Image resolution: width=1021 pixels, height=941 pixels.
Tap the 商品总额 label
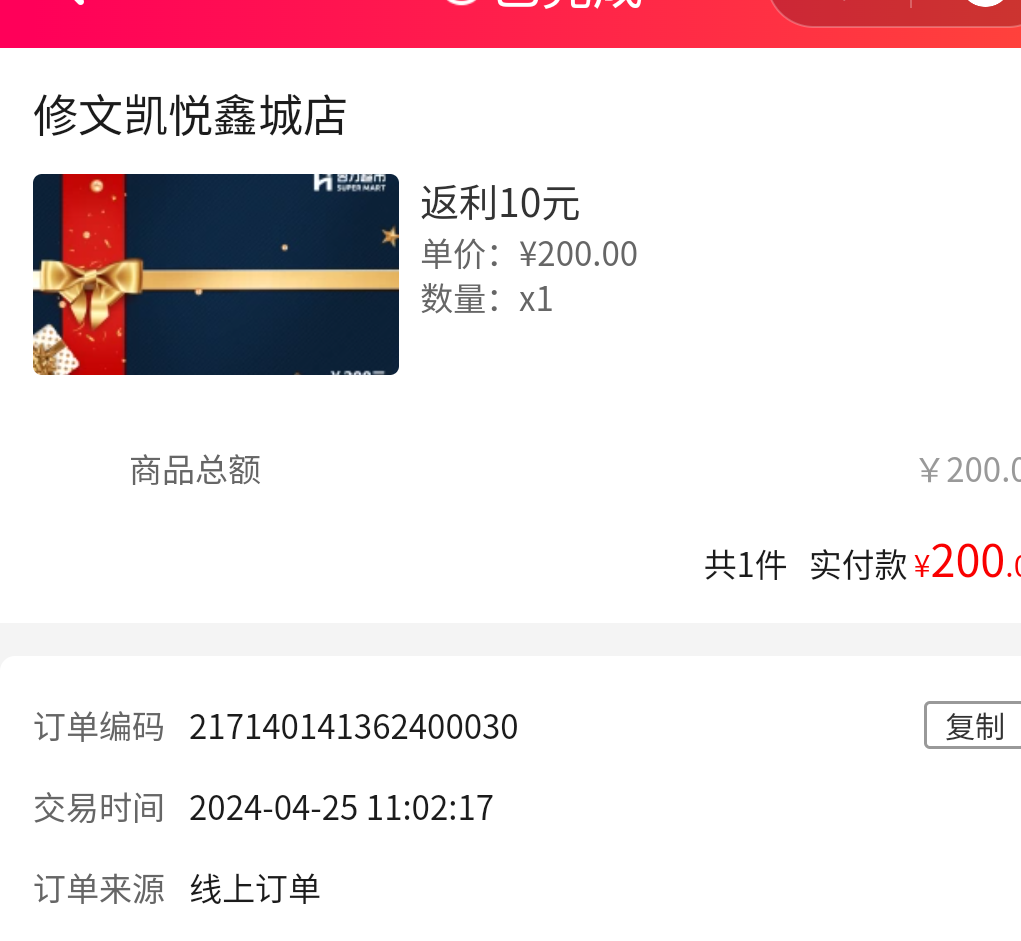coord(195,470)
